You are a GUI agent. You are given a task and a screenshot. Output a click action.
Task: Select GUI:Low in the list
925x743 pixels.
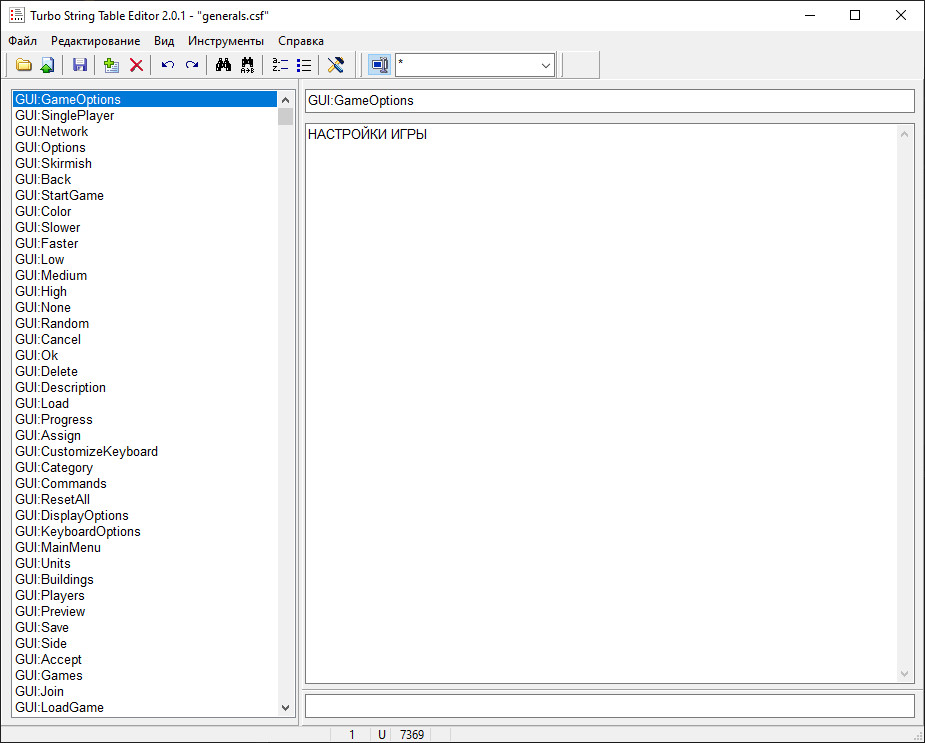point(145,259)
